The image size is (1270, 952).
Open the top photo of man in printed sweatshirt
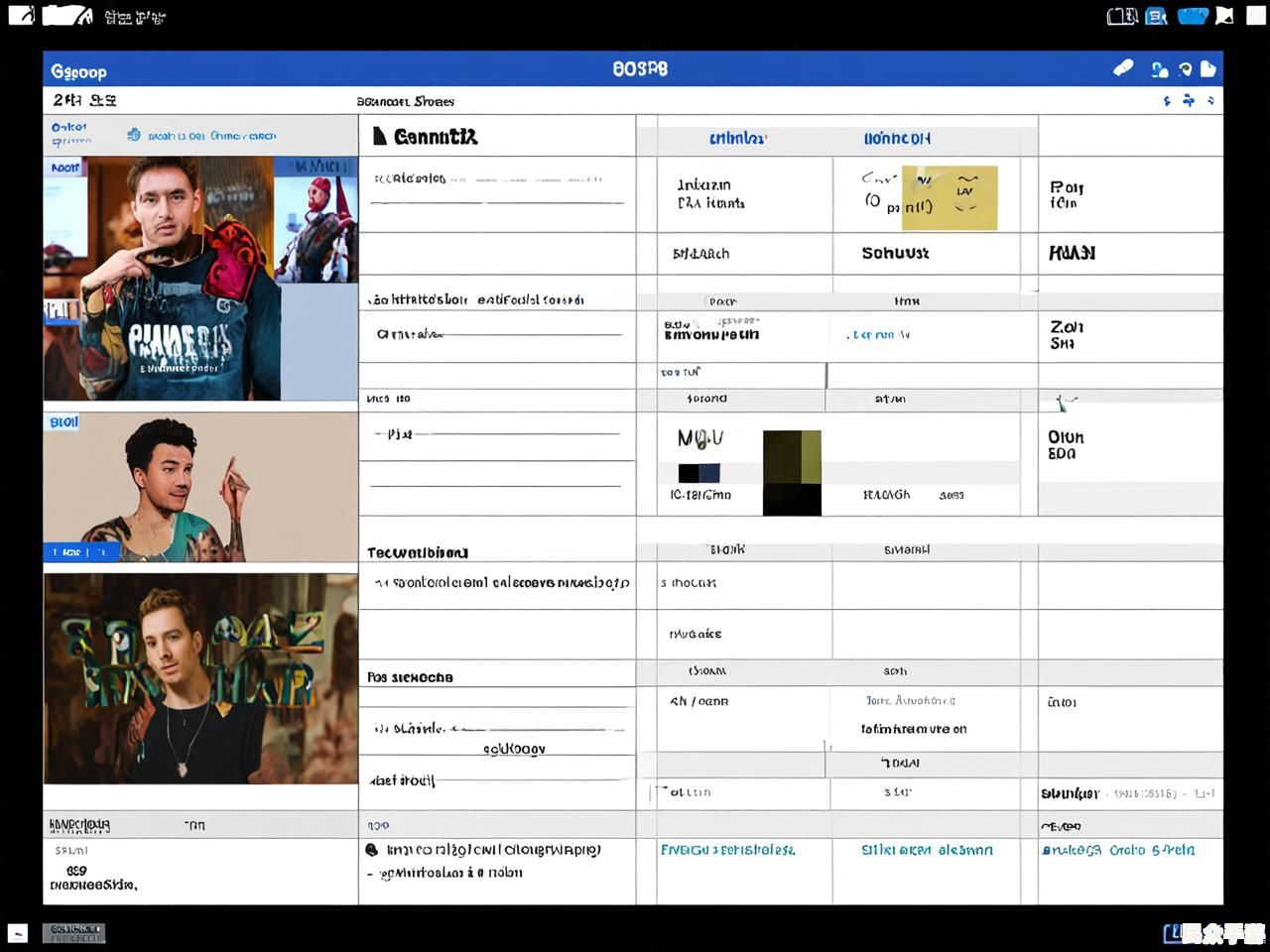[x=200, y=278]
